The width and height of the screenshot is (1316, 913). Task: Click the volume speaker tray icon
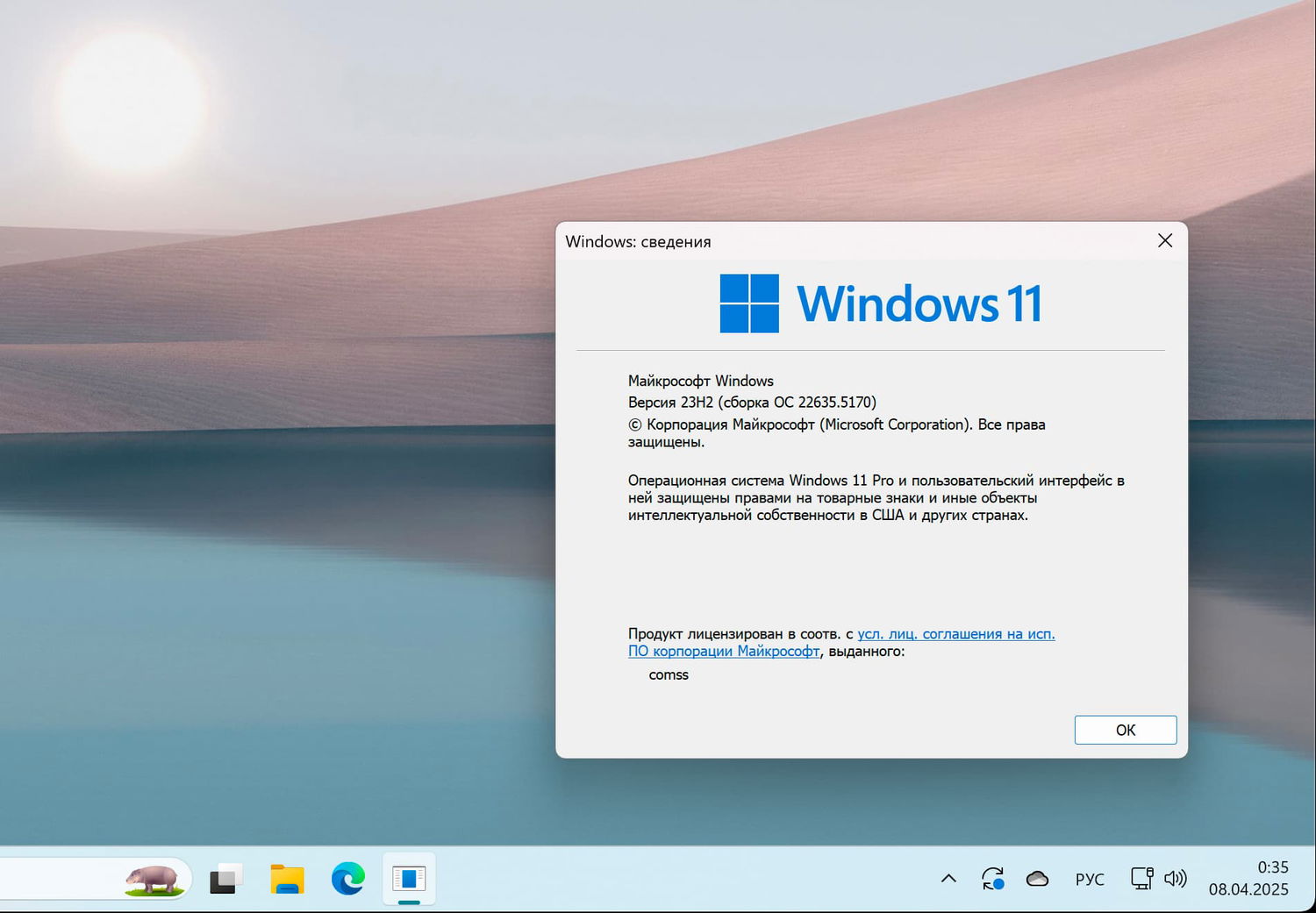pyautogui.click(x=1175, y=878)
